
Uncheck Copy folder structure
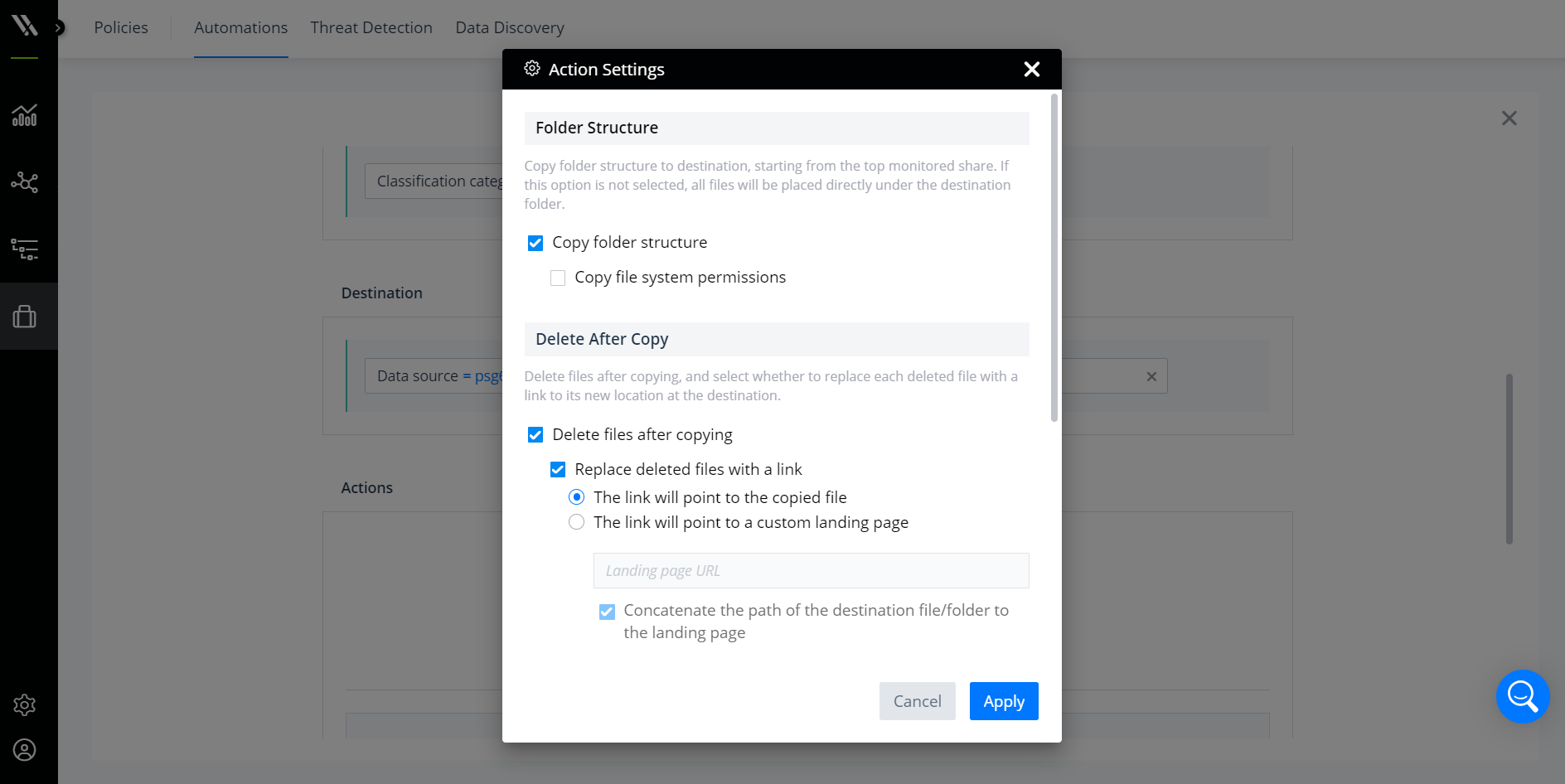(535, 242)
